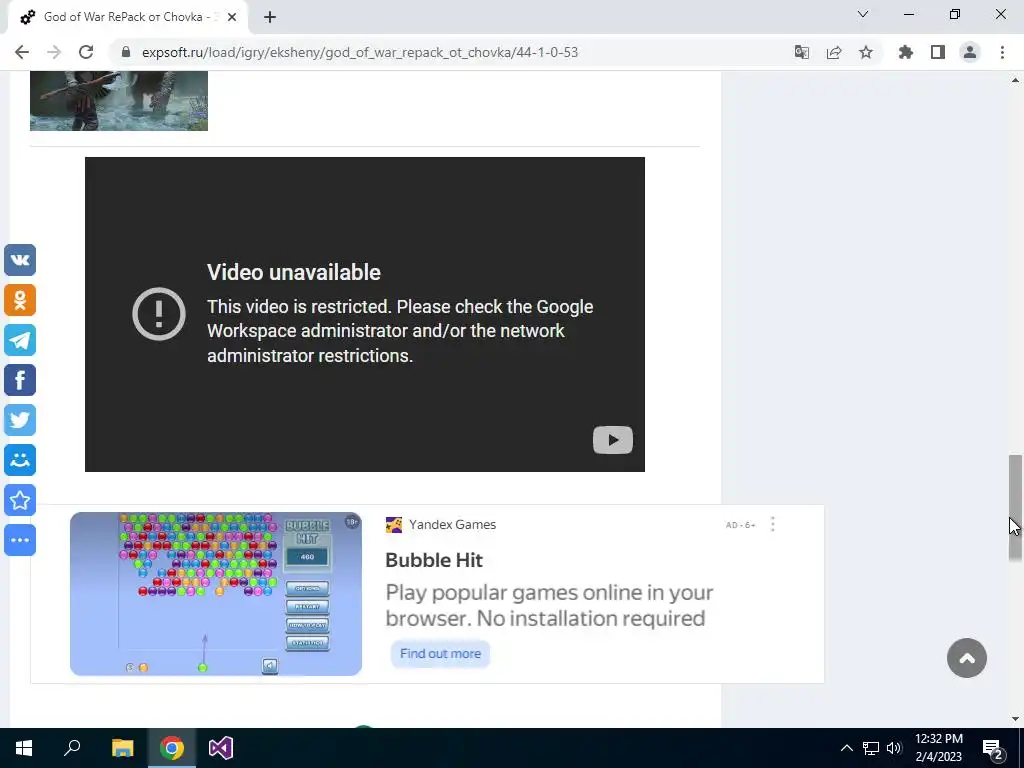Share via Moi Mir smiley icon
1024x768 pixels.
point(20,460)
